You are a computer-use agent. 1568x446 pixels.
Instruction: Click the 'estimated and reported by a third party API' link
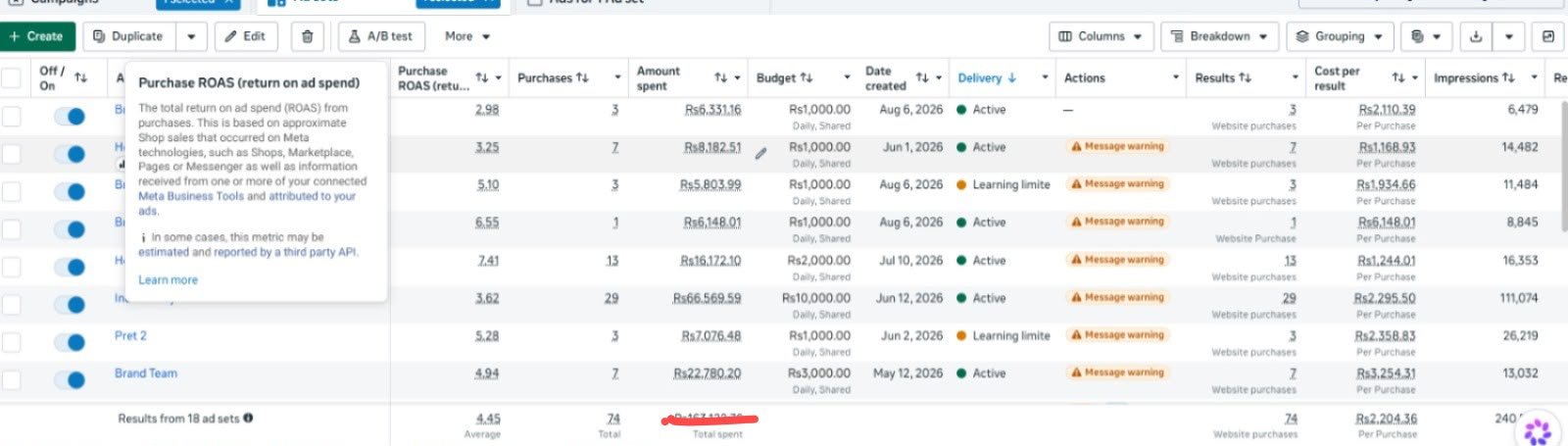point(248,252)
